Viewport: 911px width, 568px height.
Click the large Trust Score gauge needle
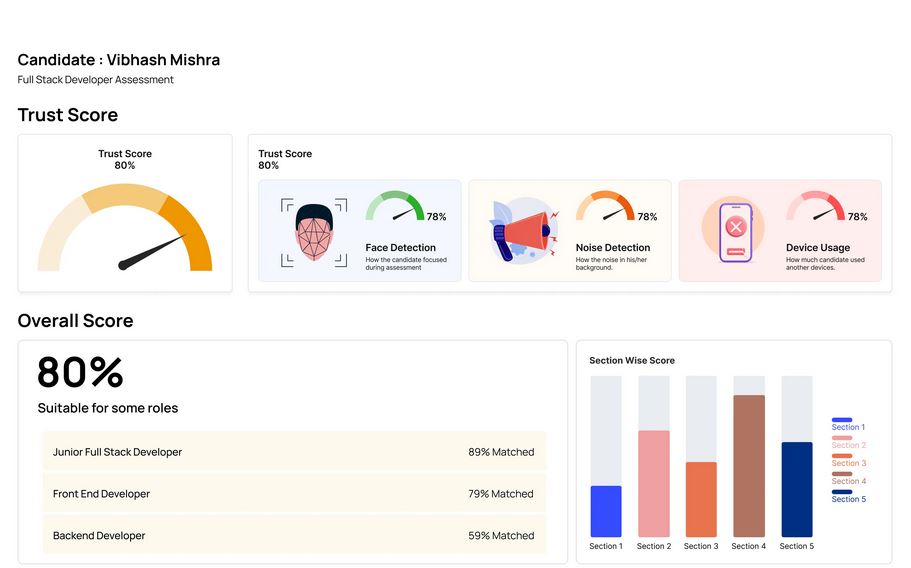coord(152,252)
